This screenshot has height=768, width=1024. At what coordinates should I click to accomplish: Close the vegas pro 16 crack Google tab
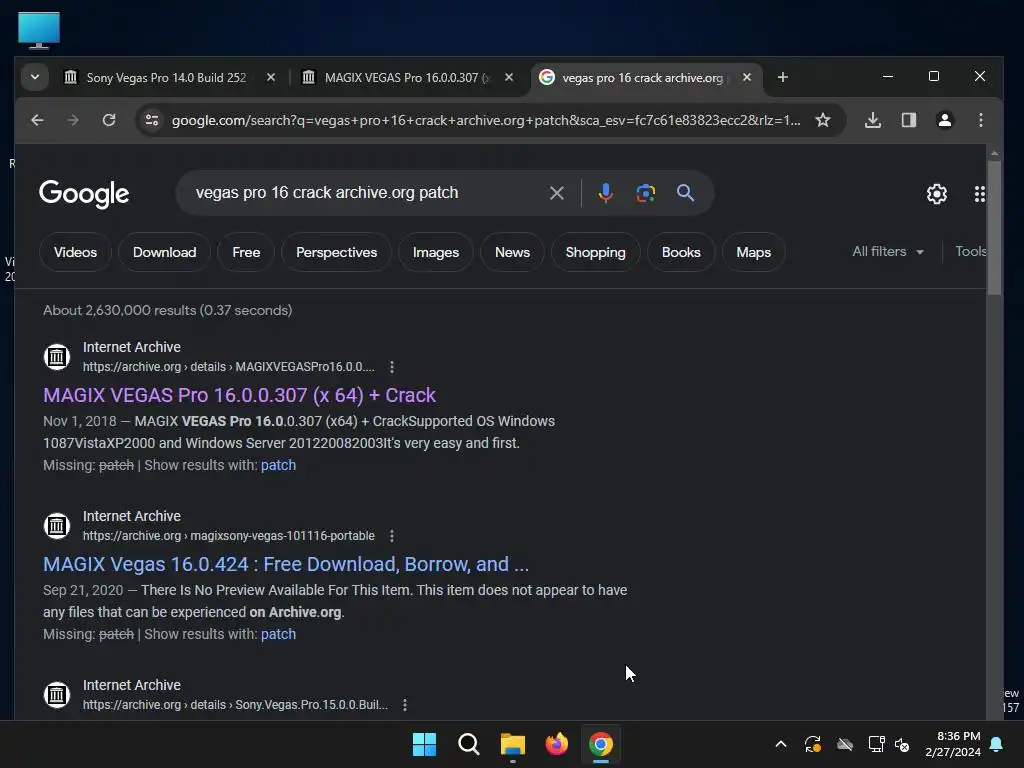click(x=746, y=78)
